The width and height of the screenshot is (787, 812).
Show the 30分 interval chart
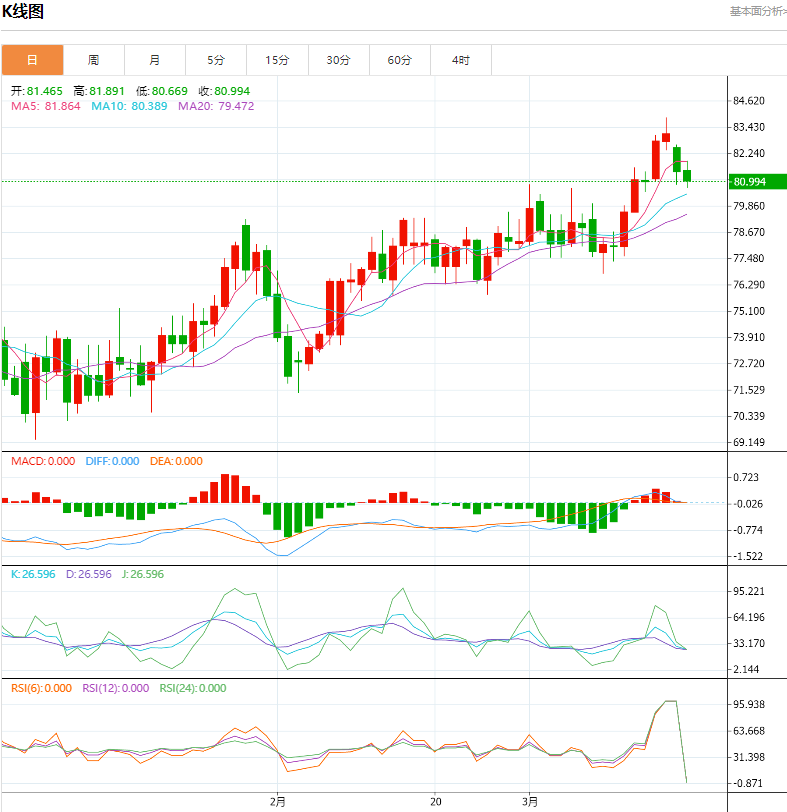point(338,60)
